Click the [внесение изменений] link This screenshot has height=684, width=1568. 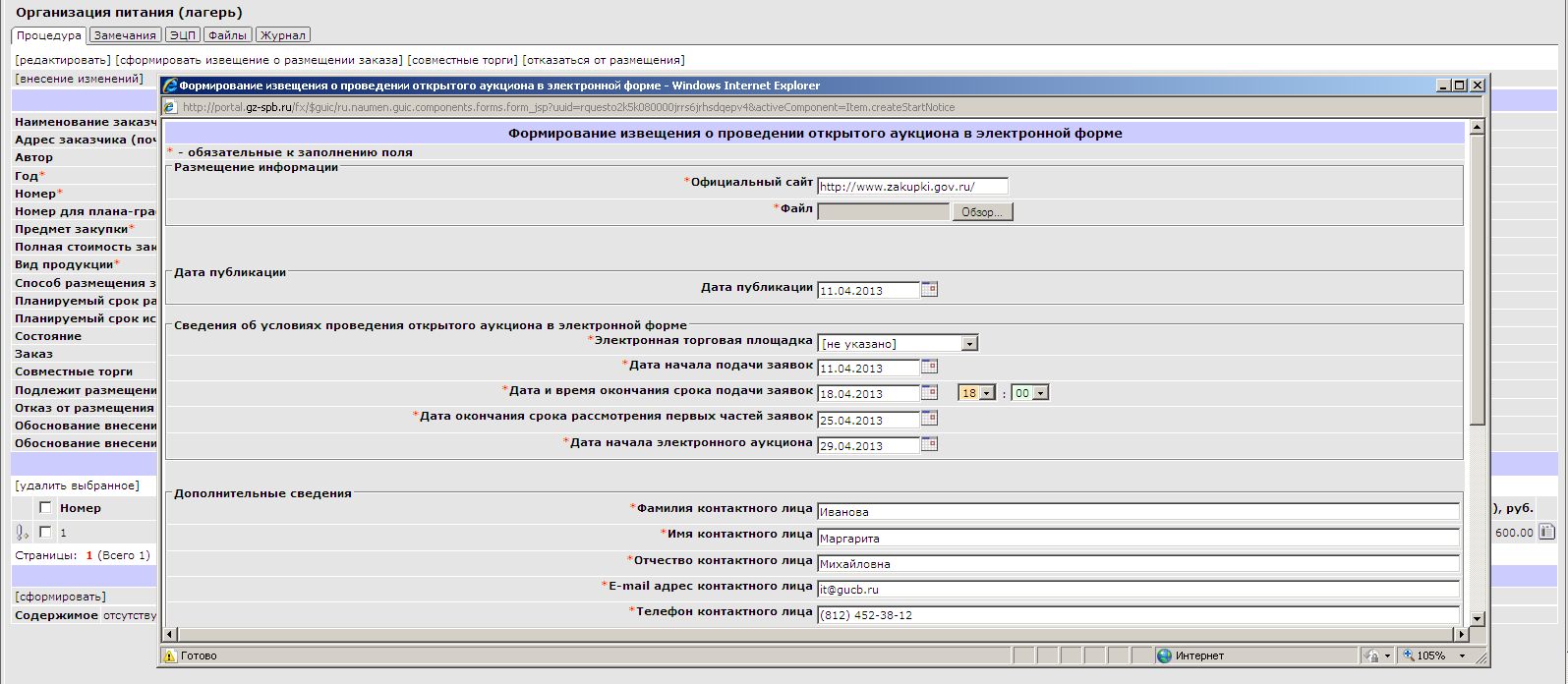pos(80,79)
